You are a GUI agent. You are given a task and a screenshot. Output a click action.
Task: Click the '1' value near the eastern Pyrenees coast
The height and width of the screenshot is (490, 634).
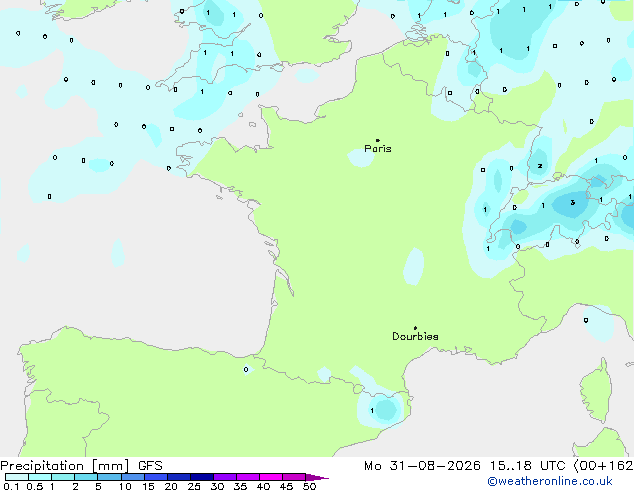(x=372, y=410)
